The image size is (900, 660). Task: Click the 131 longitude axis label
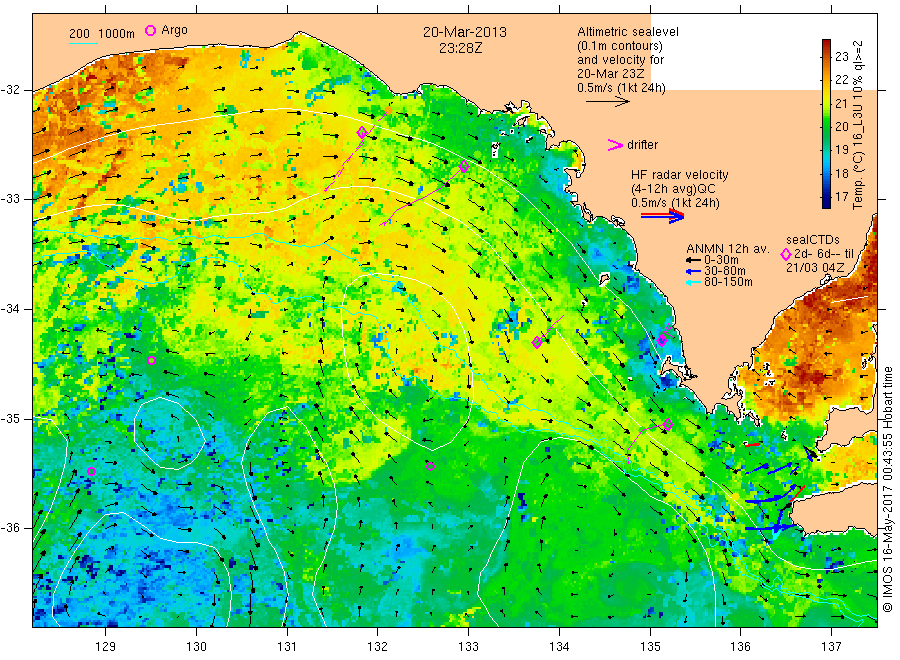click(287, 647)
